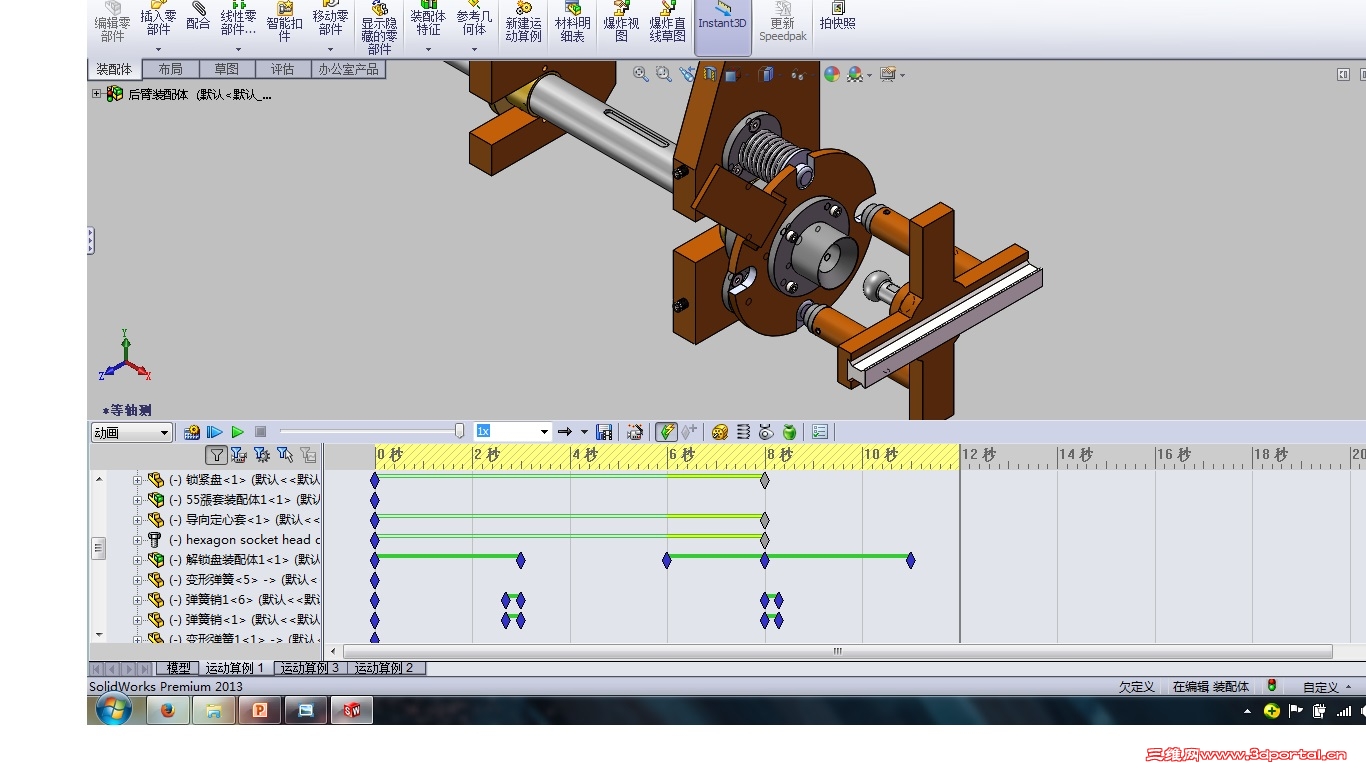The height and width of the screenshot is (768, 1366).
Task: Select Move Component (移动零部件) tool
Action: (330, 20)
